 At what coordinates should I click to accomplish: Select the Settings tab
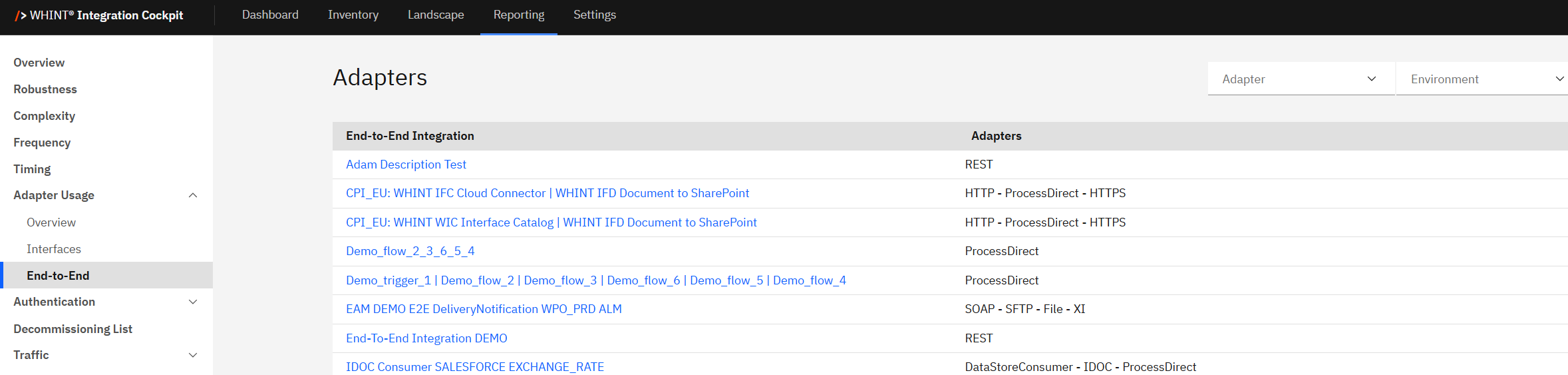pos(594,15)
